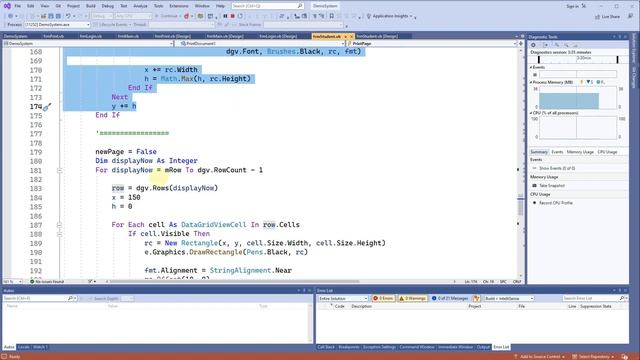Click the Take Snapshot camera icon
This screenshot has height=360, width=640.
point(534,185)
